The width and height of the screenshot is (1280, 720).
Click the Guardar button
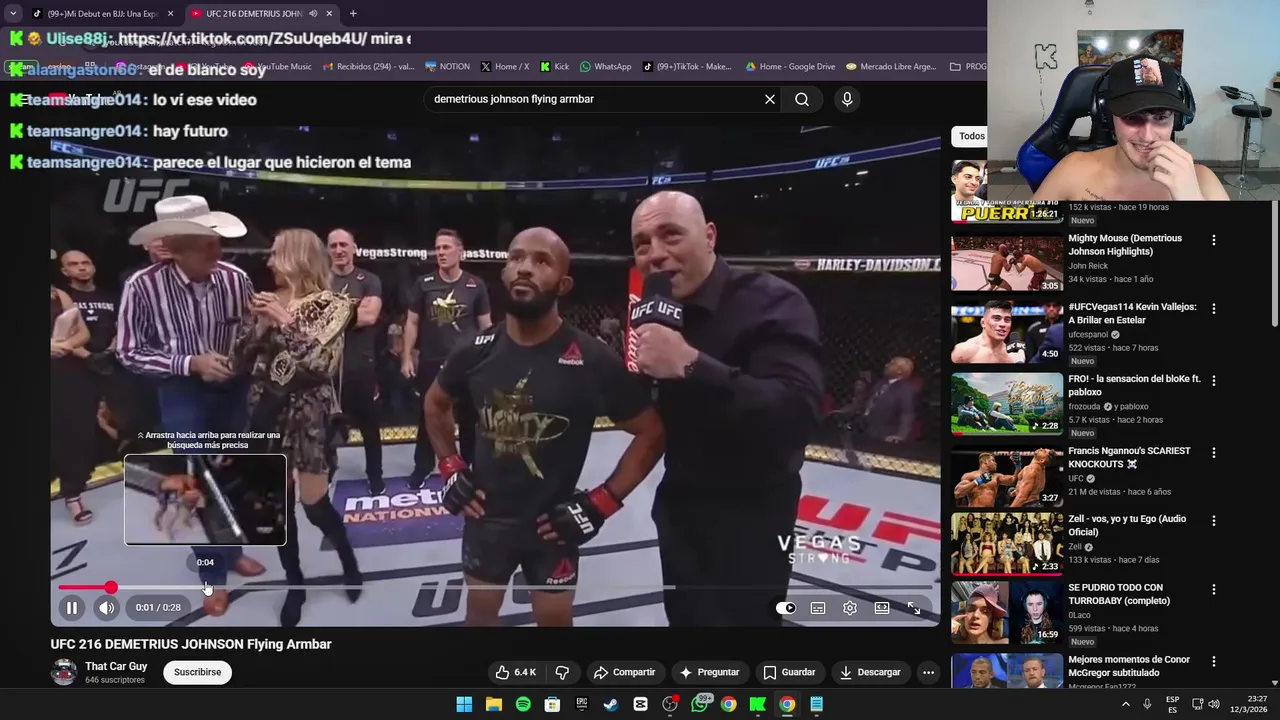790,672
